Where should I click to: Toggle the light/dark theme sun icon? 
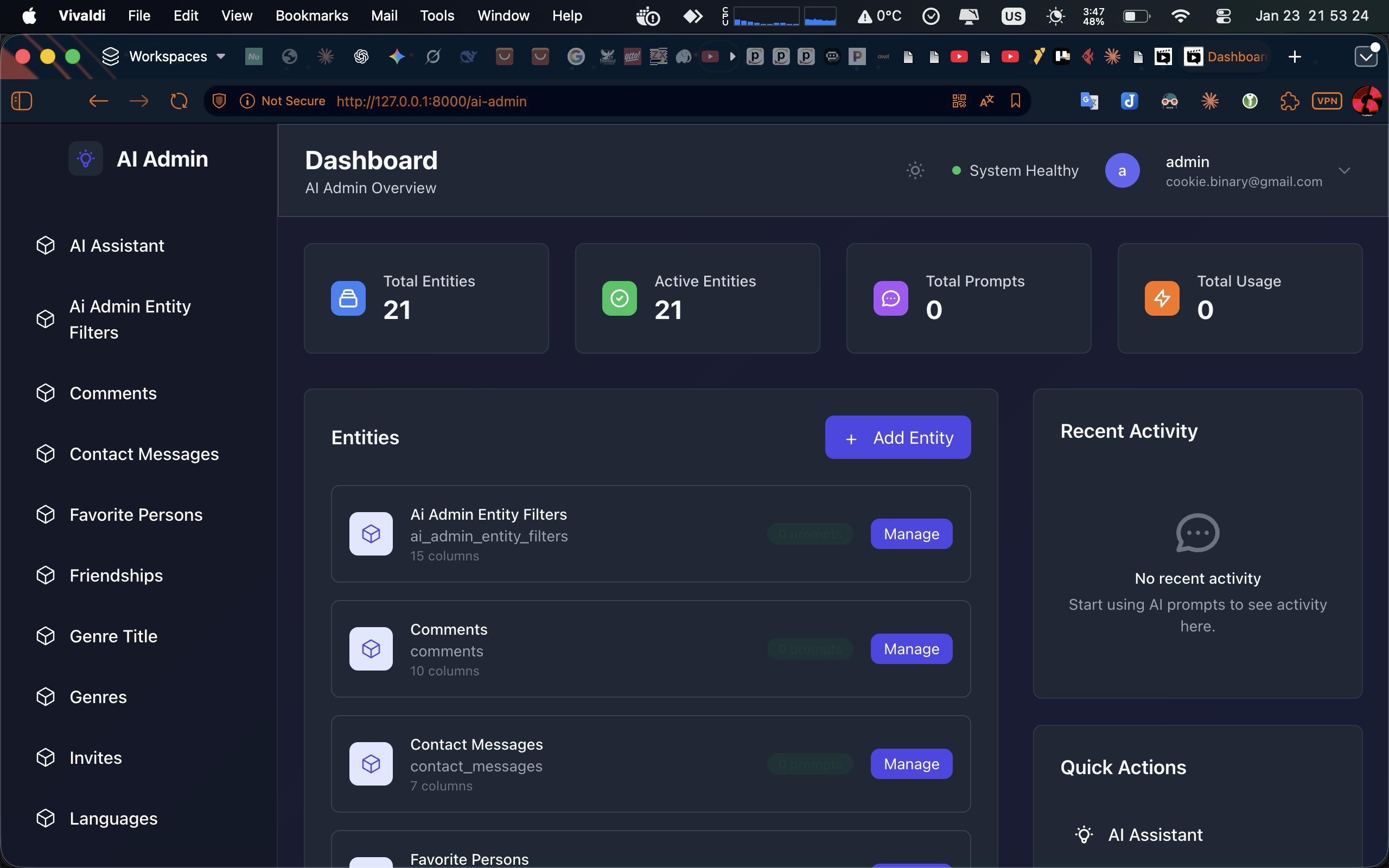(915, 170)
